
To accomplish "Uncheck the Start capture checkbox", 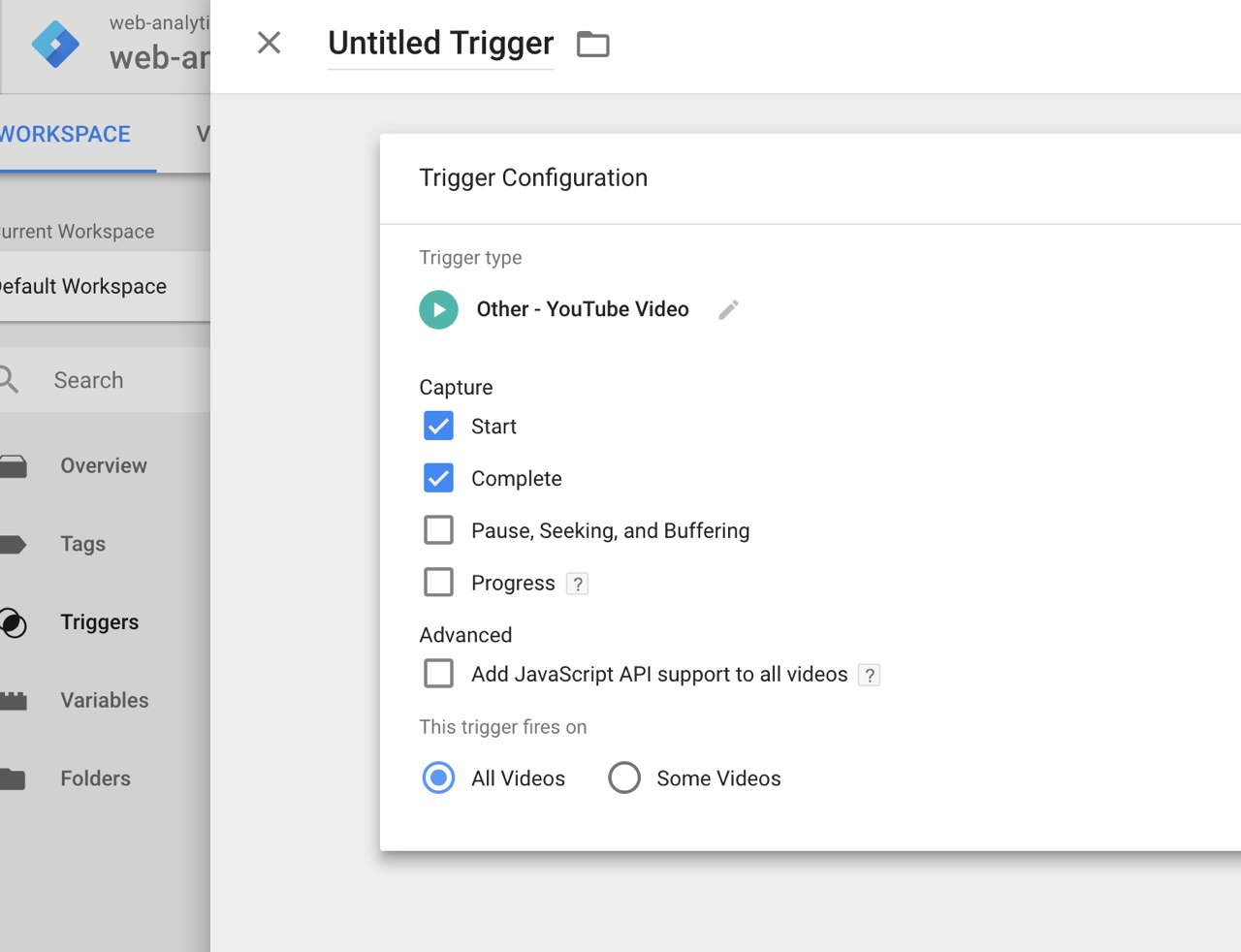I will (x=438, y=427).
